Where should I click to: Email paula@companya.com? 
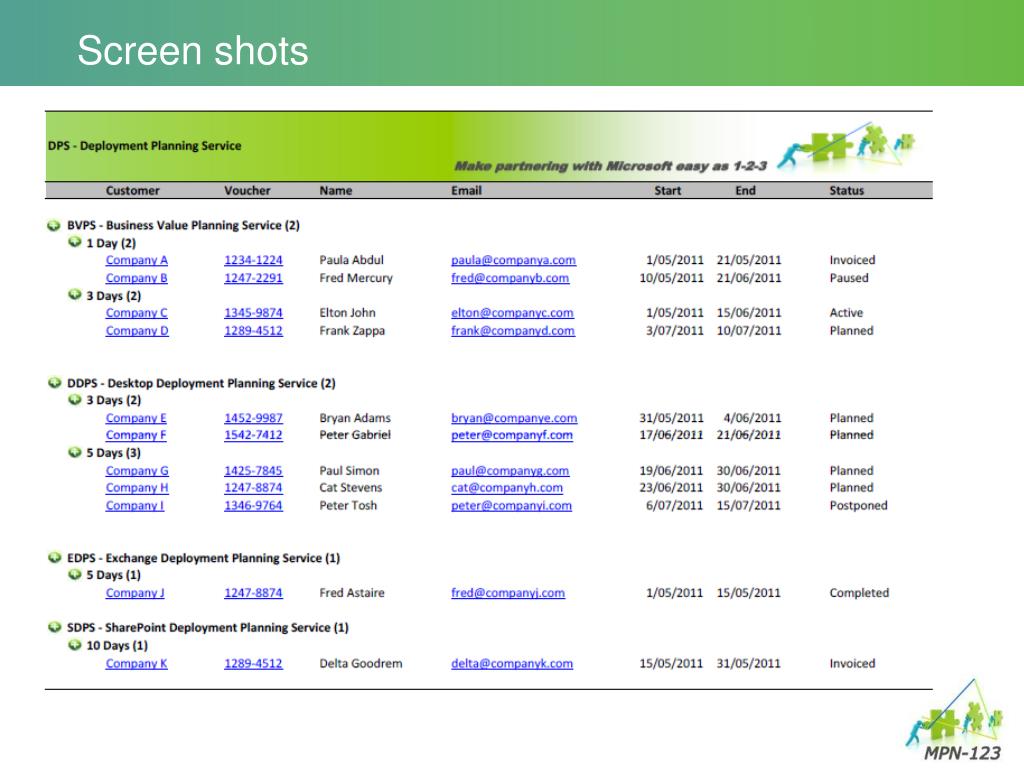click(513, 260)
